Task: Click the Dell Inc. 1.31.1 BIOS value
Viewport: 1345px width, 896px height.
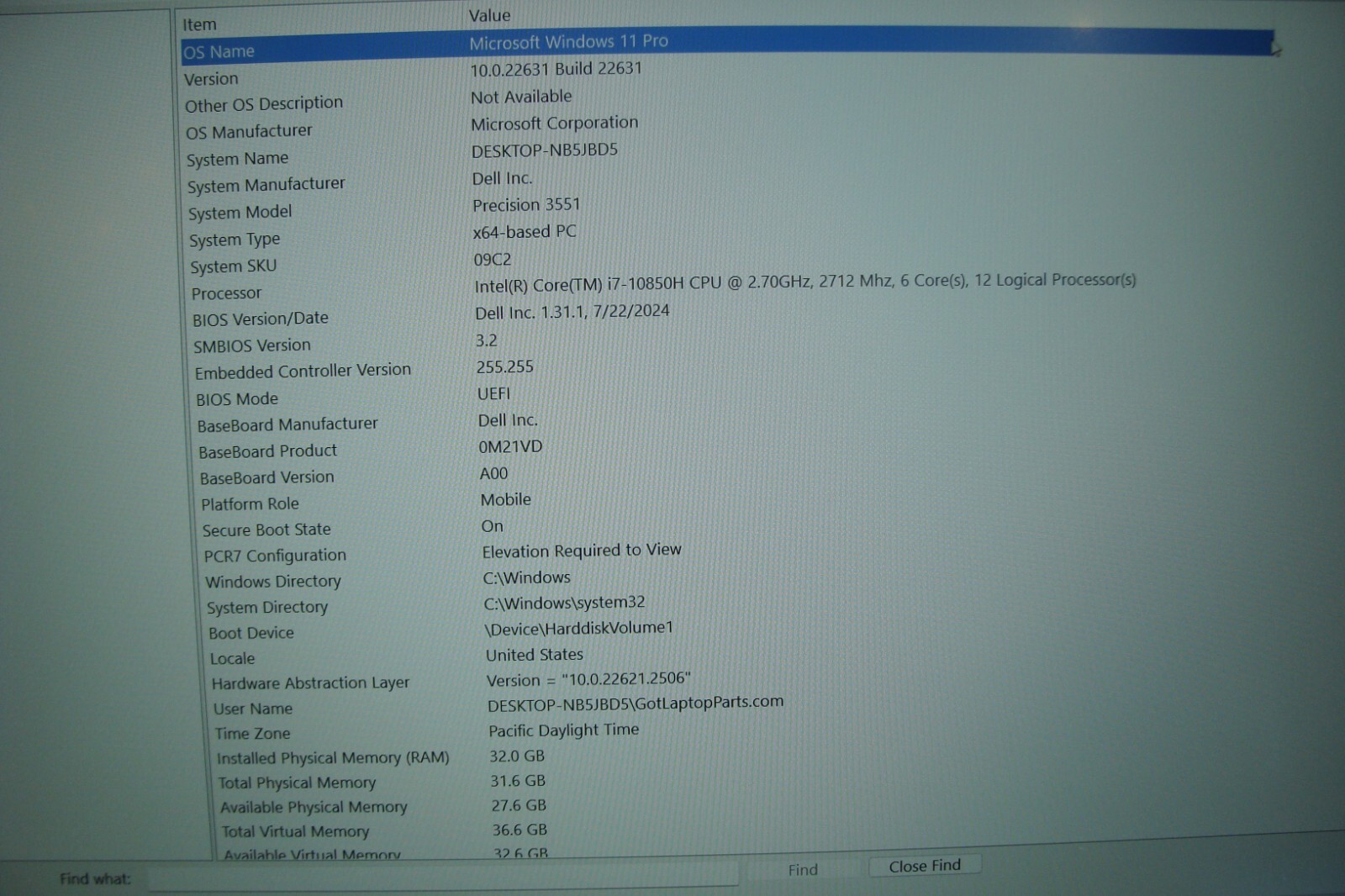Action: pyautogui.click(x=572, y=312)
